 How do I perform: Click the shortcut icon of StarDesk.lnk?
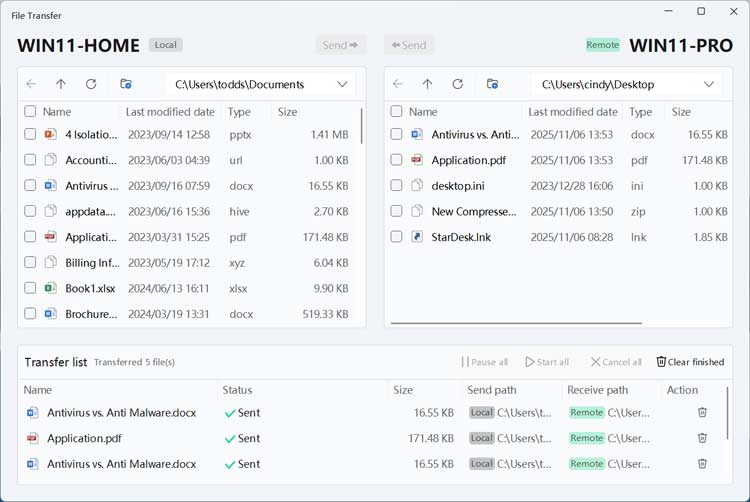417,237
